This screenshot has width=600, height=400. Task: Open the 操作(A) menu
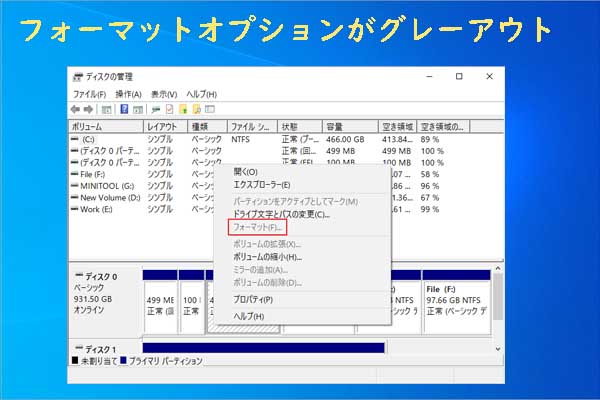tap(129, 94)
